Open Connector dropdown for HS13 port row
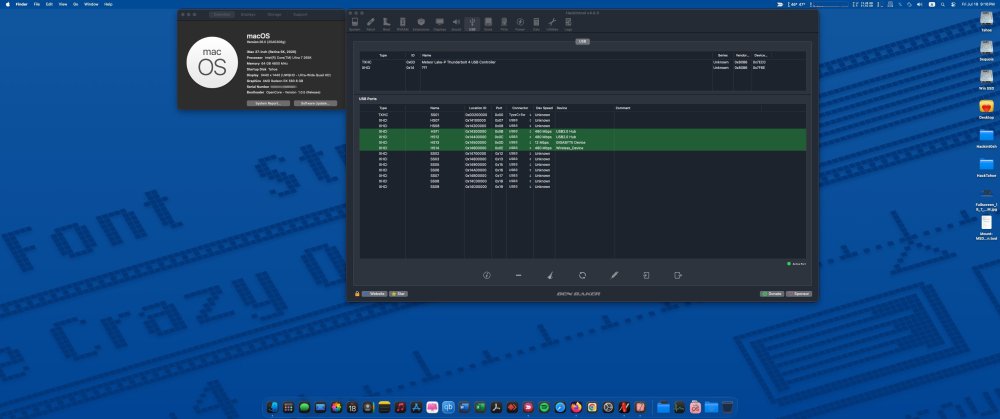Screen dimensions: 1000x419 tap(520, 142)
